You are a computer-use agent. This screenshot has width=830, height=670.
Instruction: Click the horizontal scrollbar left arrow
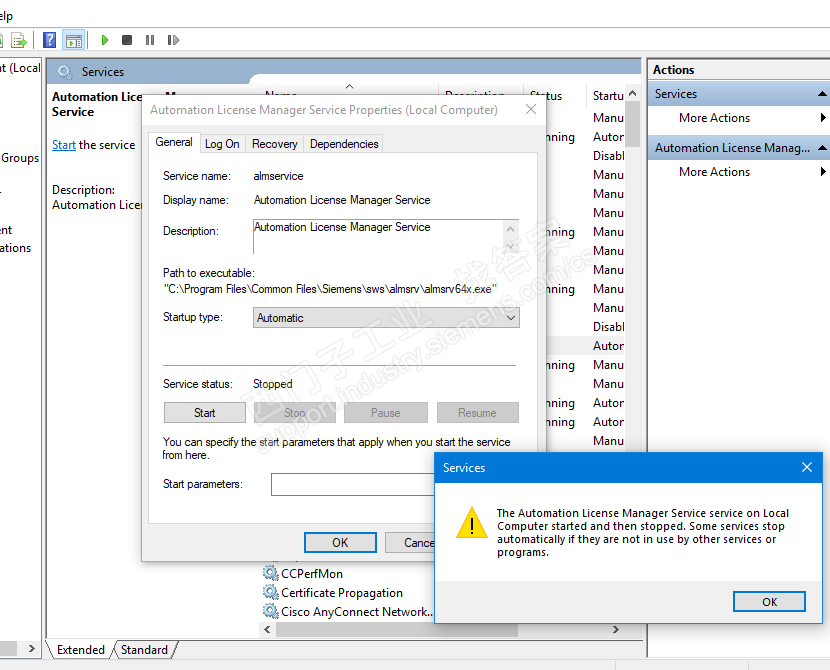click(x=267, y=629)
